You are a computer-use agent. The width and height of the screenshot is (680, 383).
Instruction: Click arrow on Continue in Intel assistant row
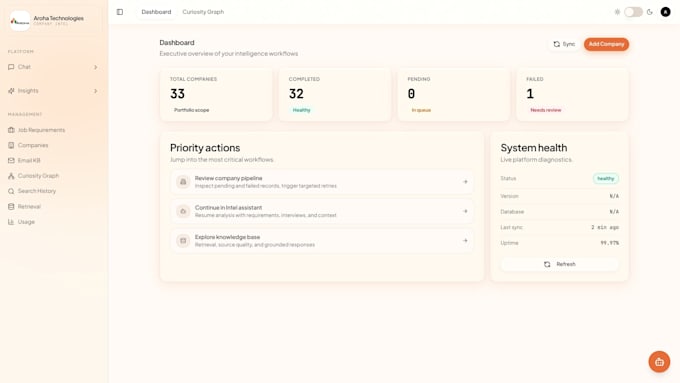click(x=465, y=211)
